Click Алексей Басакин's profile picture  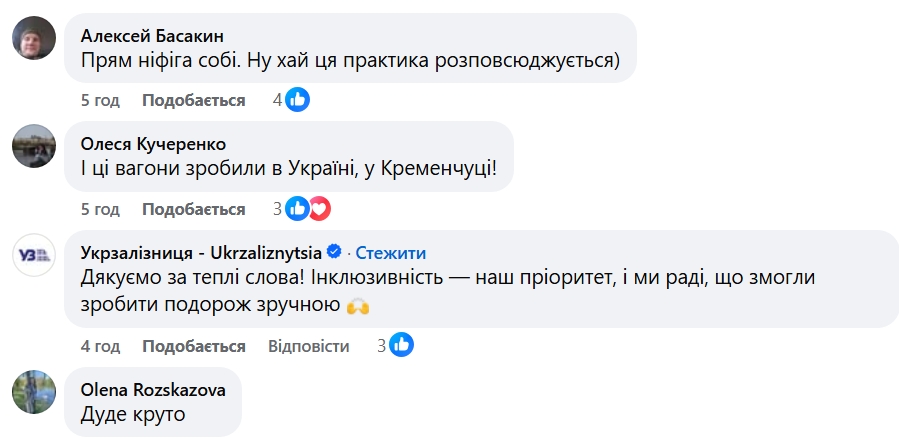click(x=32, y=39)
